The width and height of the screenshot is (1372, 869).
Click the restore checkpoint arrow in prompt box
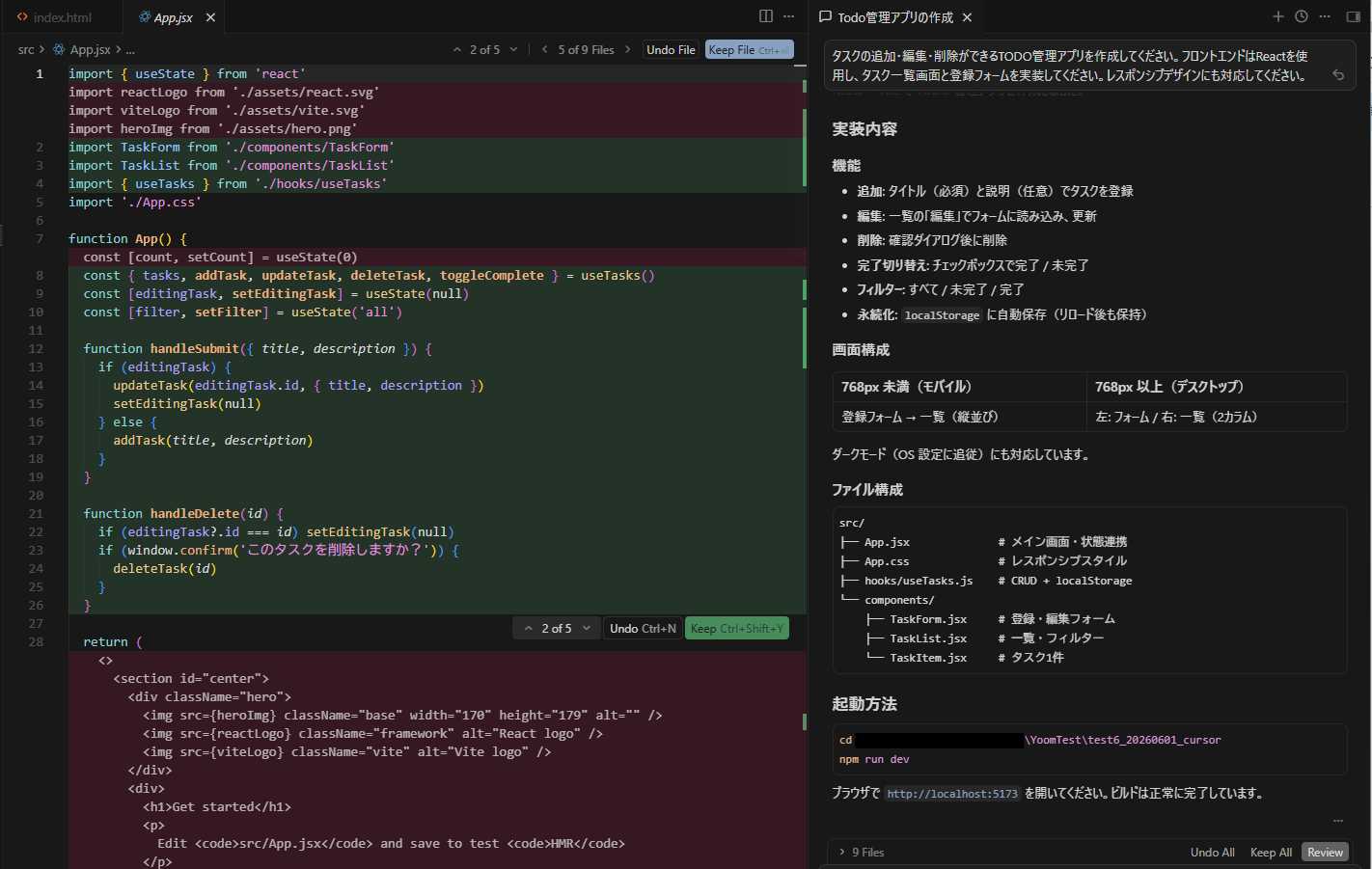pyautogui.click(x=1338, y=75)
